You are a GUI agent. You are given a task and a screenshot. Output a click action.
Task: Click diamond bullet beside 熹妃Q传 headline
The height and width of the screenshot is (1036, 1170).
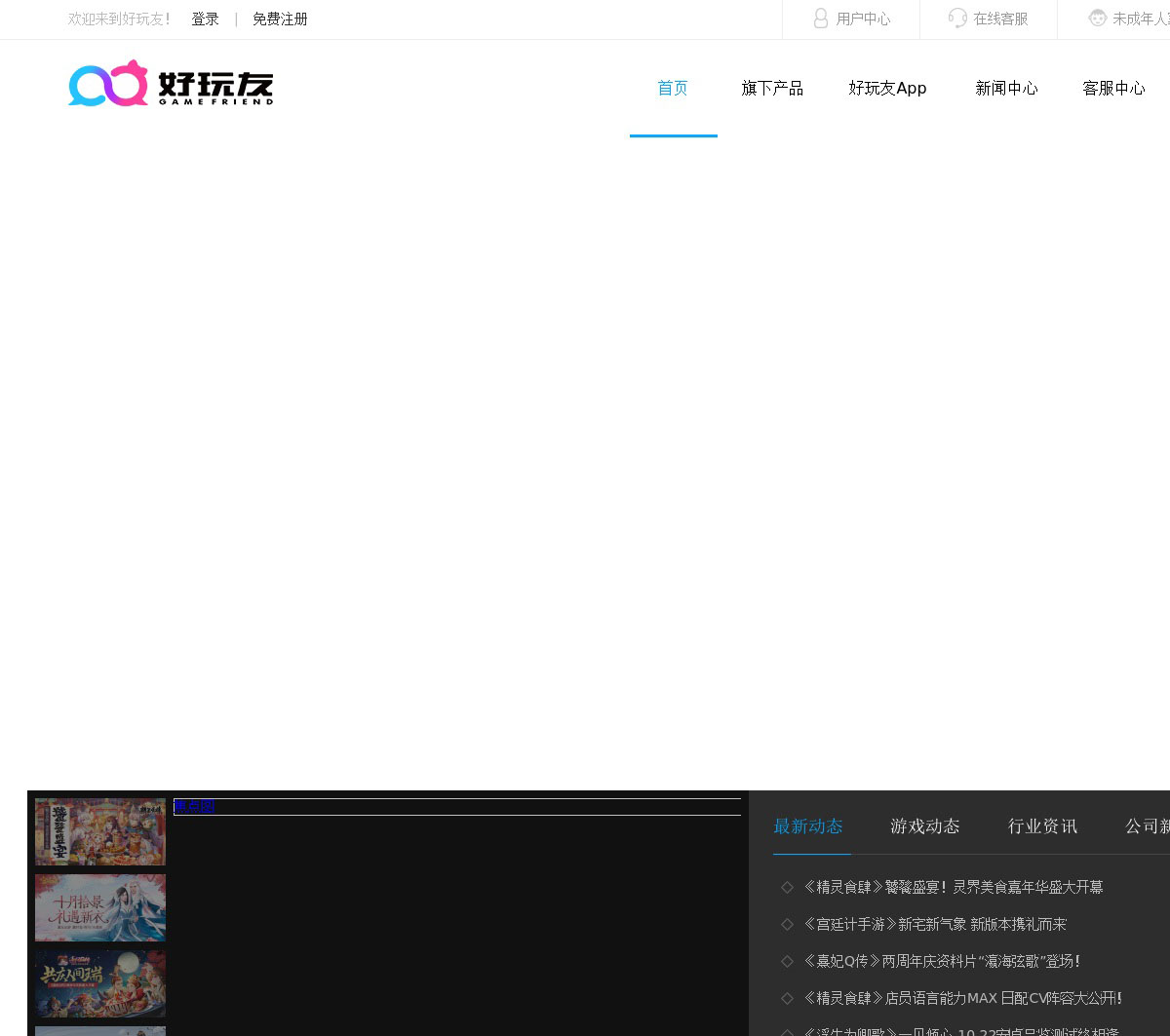click(787, 961)
